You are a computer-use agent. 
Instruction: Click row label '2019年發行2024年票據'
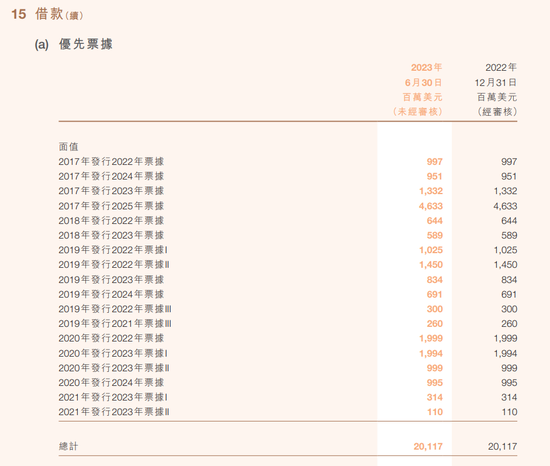(111, 294)
